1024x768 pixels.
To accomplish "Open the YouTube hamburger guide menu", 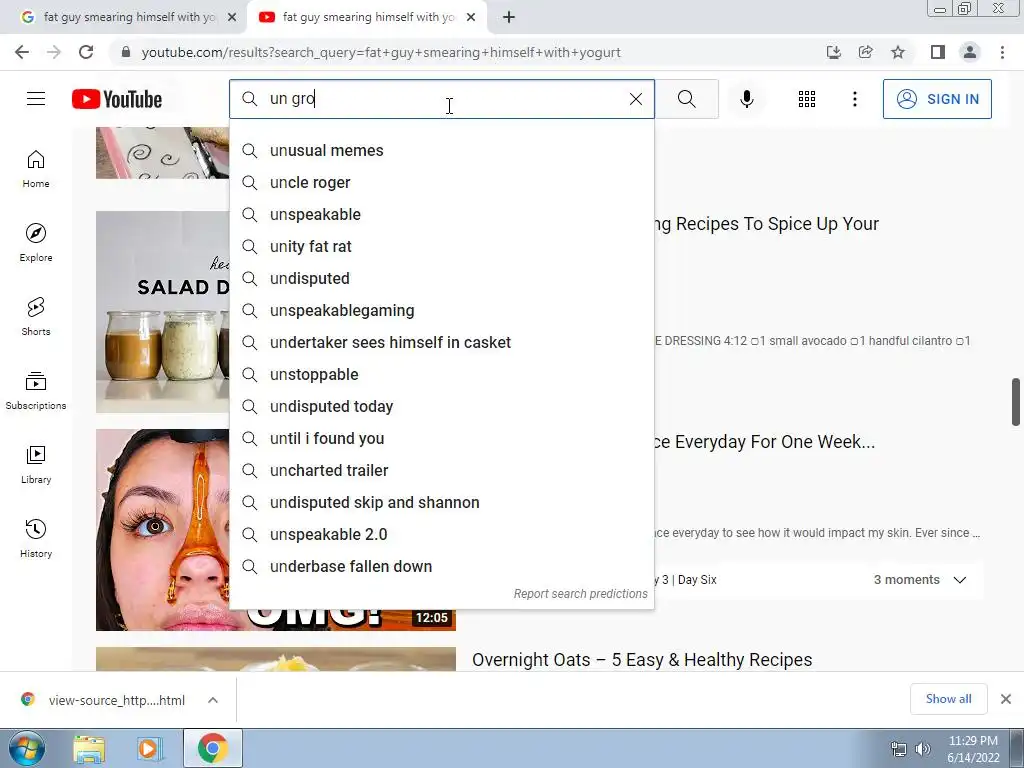I will pos(36,99).
